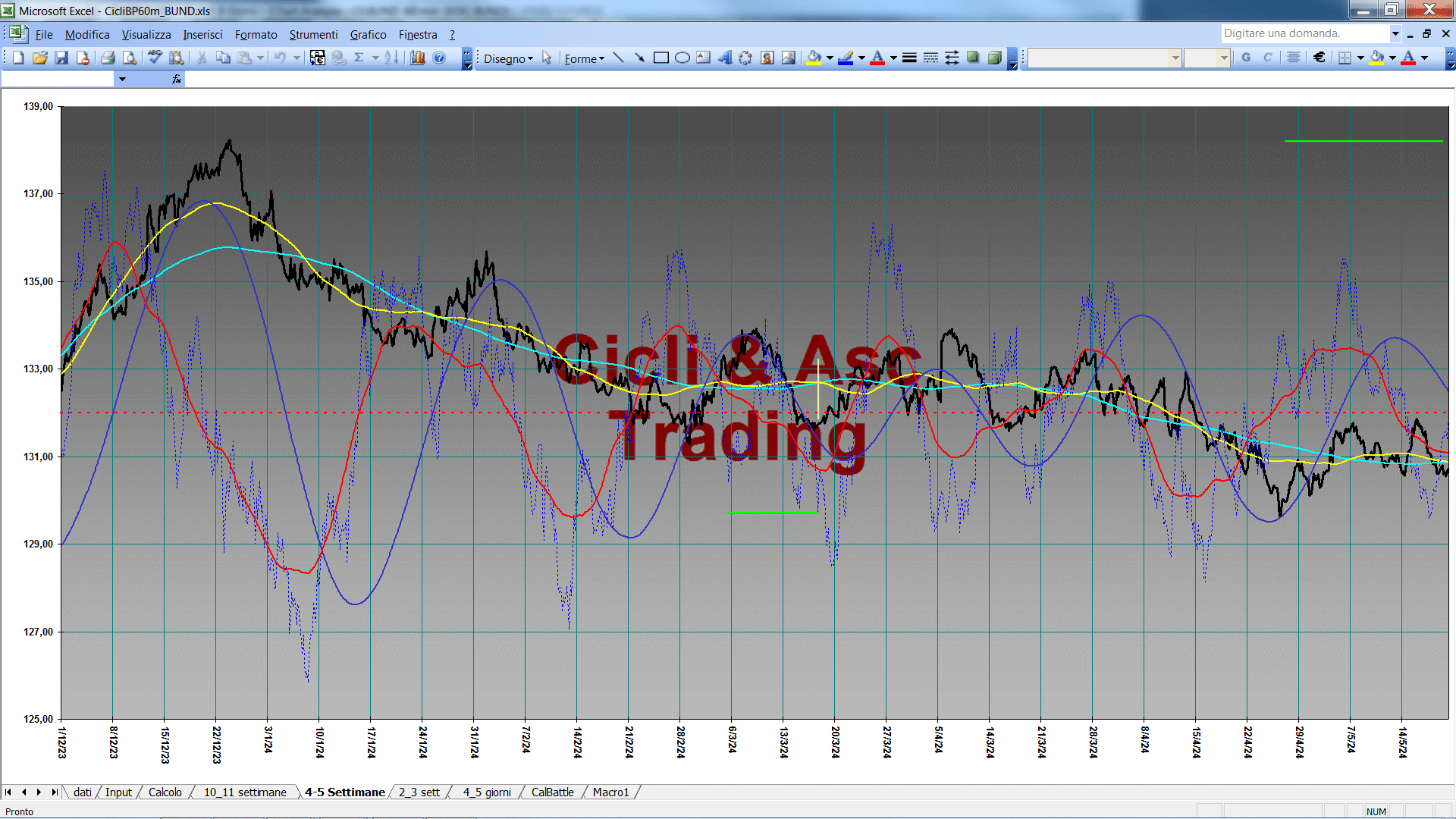Click the Paste clipboard icon
This screenshot has width=1456, height=819.
(x=244, y=58)
